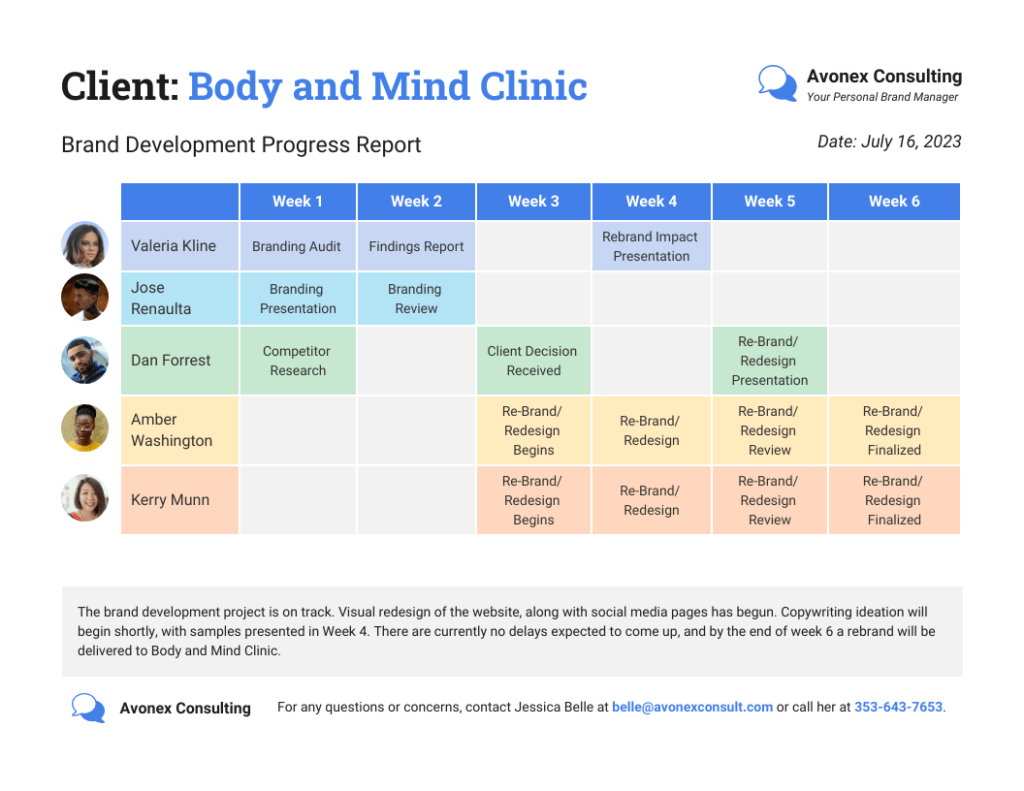Select the Competitor Research cell

(x=297, y=360)
